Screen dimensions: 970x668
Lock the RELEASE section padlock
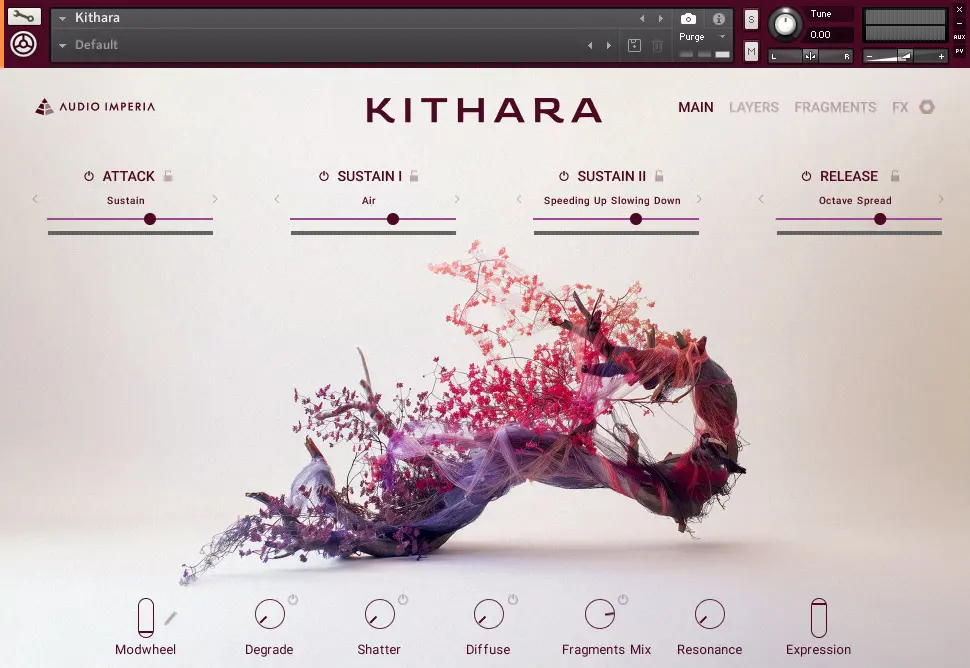click(x=895, y=176)
